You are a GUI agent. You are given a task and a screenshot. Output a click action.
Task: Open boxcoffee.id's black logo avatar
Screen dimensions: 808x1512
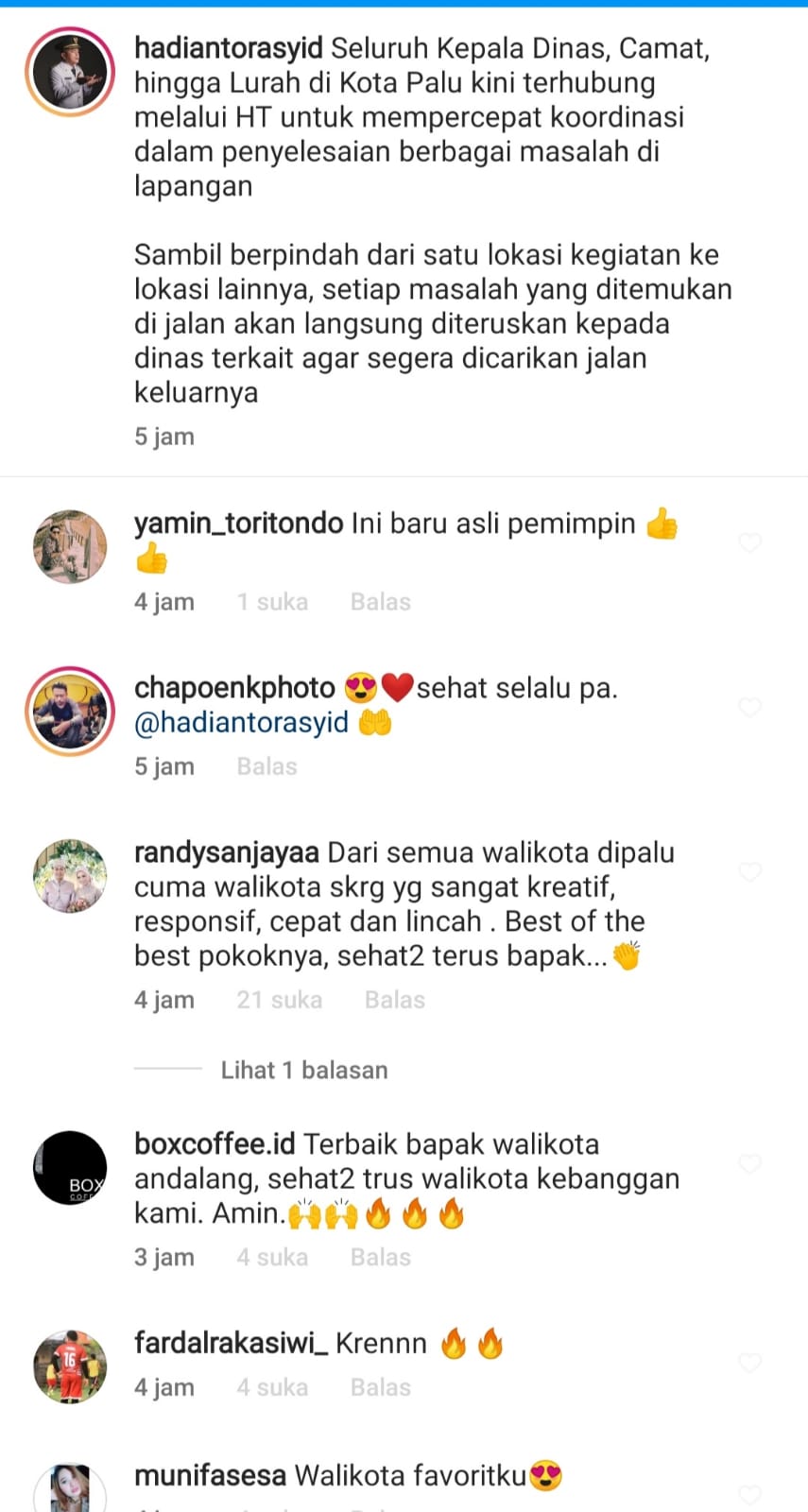pyautogui.click(x=71, y=1167)
